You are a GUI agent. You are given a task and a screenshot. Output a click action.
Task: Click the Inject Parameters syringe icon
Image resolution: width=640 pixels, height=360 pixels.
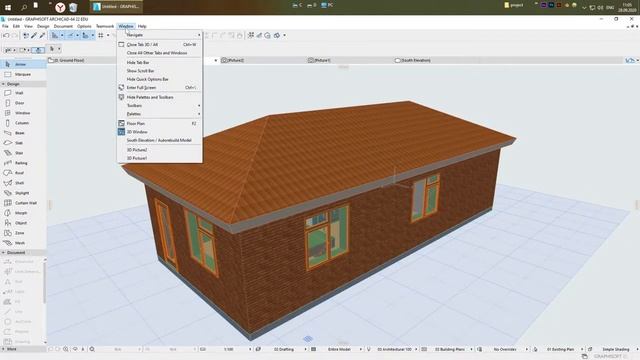[x=42, y=36]
